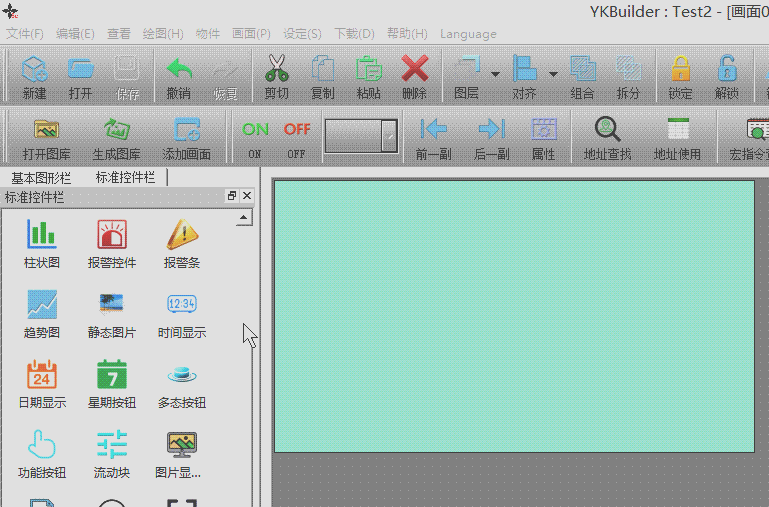Image resolution: width=769 pixels, height=507 pixels.
Task: Click the control panel scroll-up arrow
Action: point(243,217)
